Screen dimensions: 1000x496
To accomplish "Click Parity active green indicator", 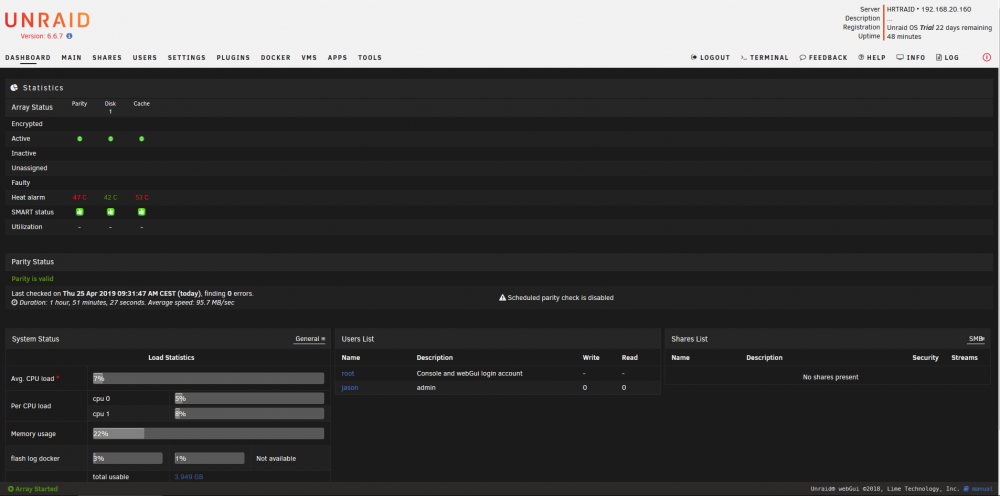I will [x=80, y=138].
